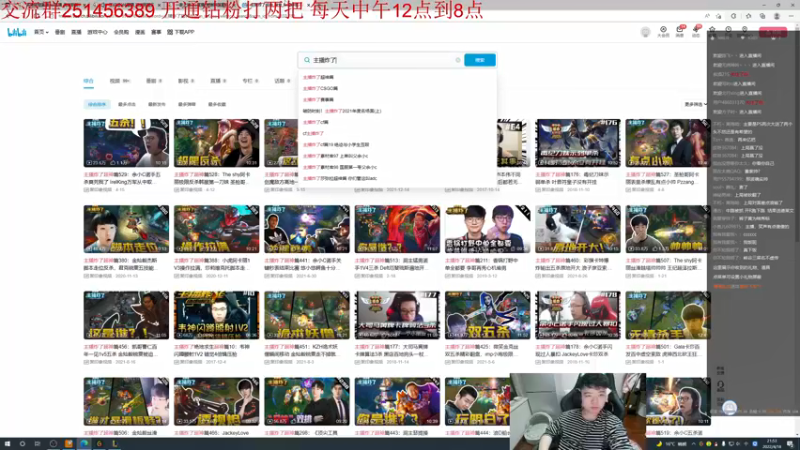Screen dimensions: 800x450
Task: Click the magnifier icon in search box
Action: (307, 60)
